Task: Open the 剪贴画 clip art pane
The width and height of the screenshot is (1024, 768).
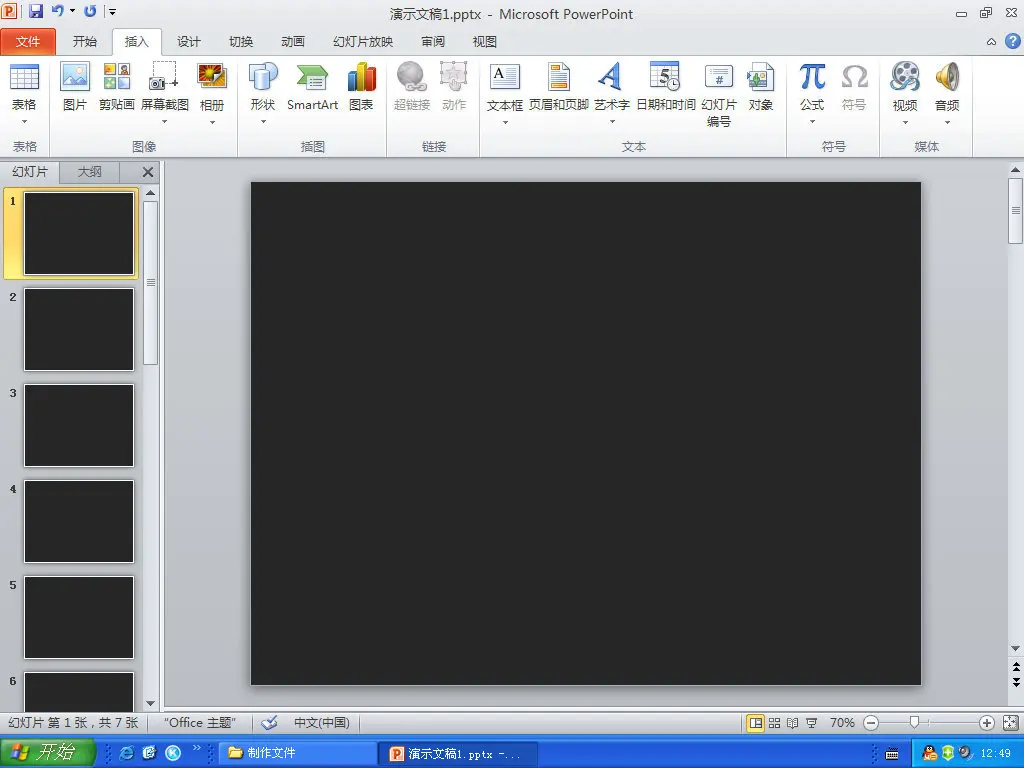Action: [116, 86]
